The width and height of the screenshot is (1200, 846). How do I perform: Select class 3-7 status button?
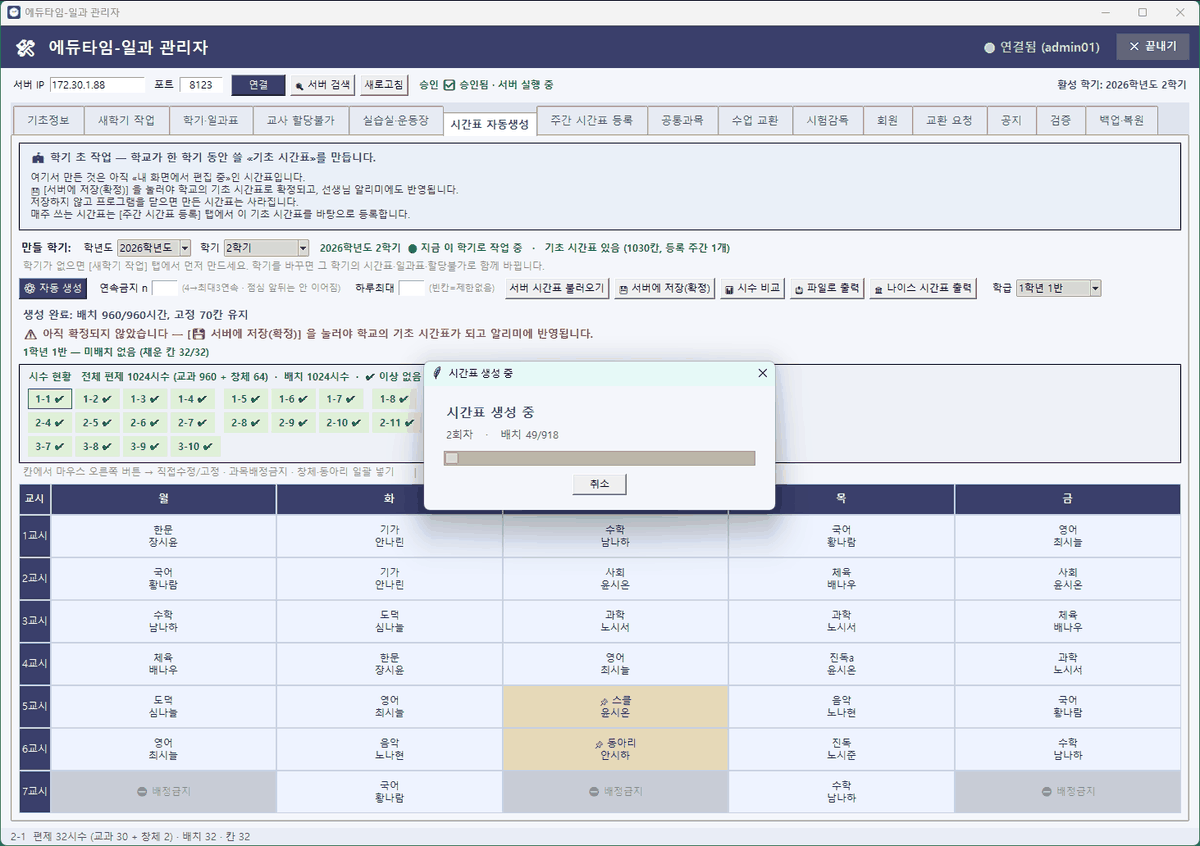[x=49, y=447]
